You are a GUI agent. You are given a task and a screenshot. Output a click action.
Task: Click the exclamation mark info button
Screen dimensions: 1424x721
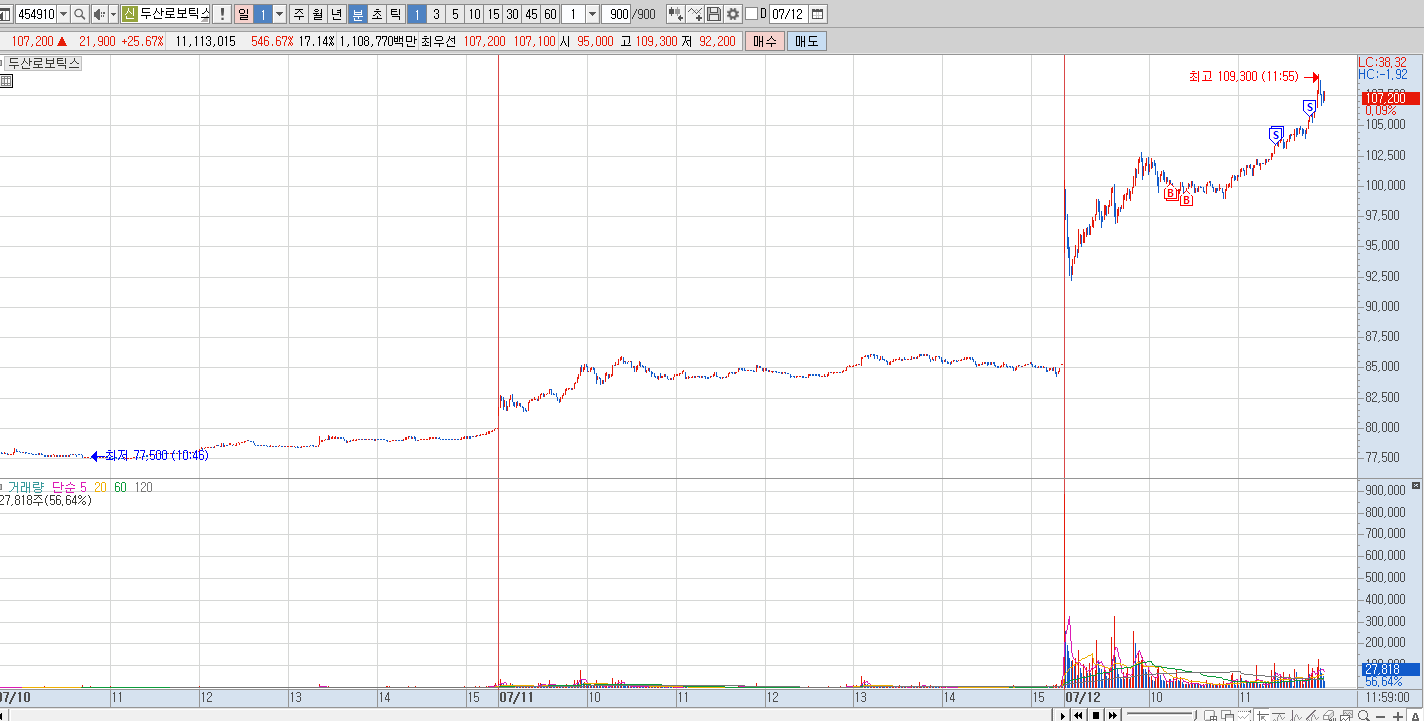[222, 14]
